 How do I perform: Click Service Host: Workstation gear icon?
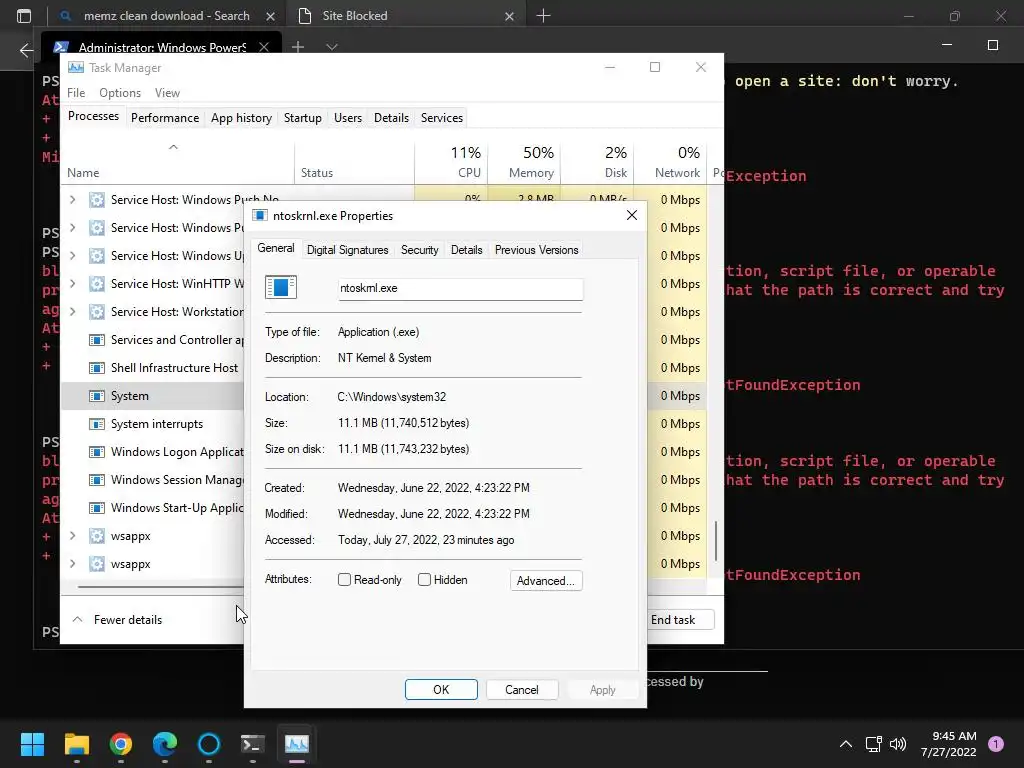pos(97,312)
